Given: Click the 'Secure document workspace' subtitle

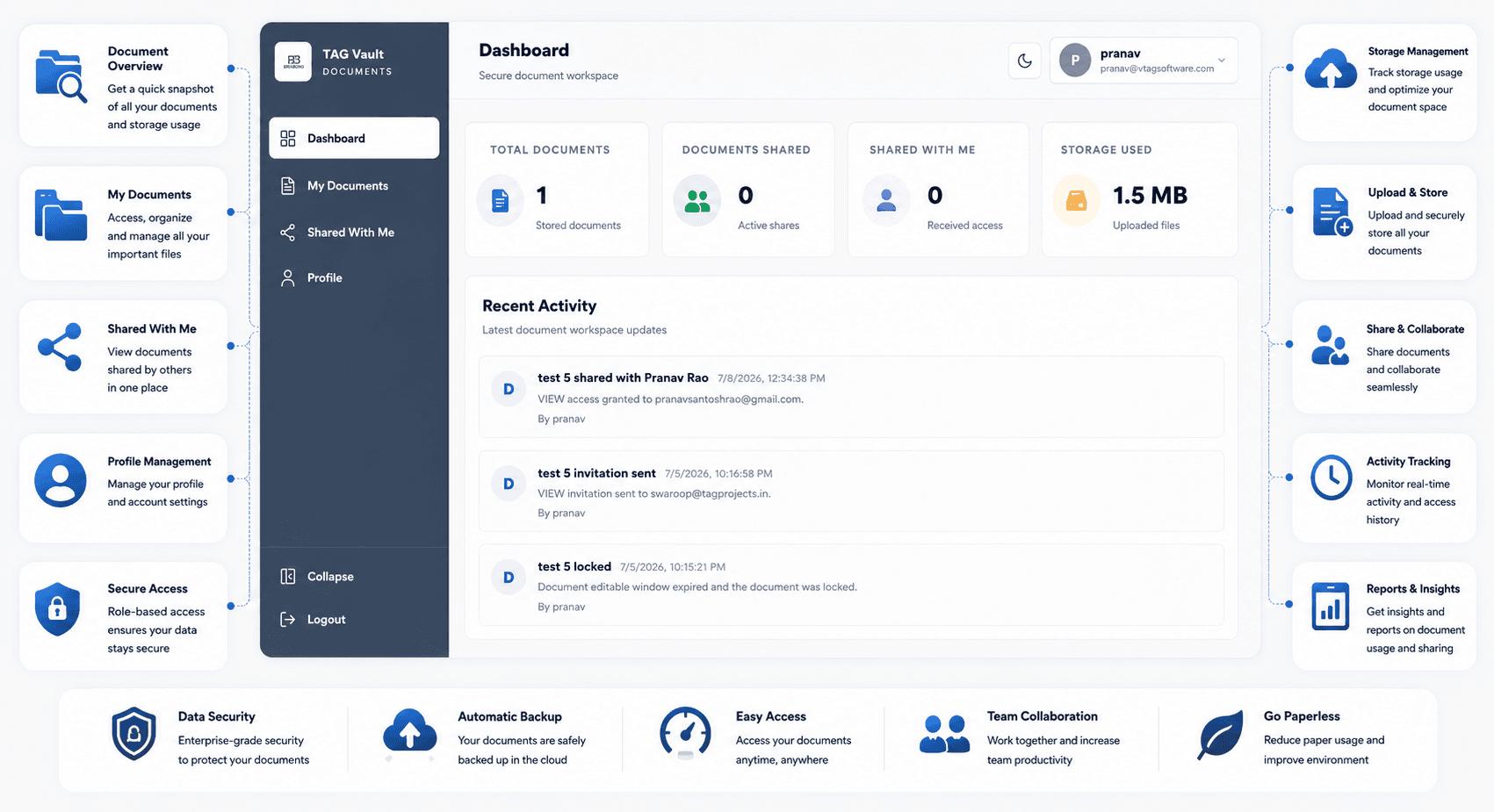Looking at the screenshot, I should 548,75.
